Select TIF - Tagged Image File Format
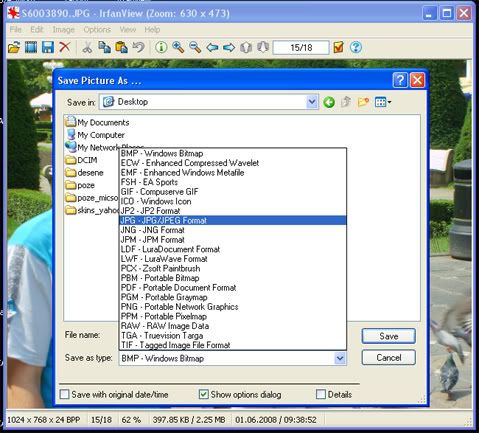This screenshot has height=433, width=479. click(x=233, y=345)
